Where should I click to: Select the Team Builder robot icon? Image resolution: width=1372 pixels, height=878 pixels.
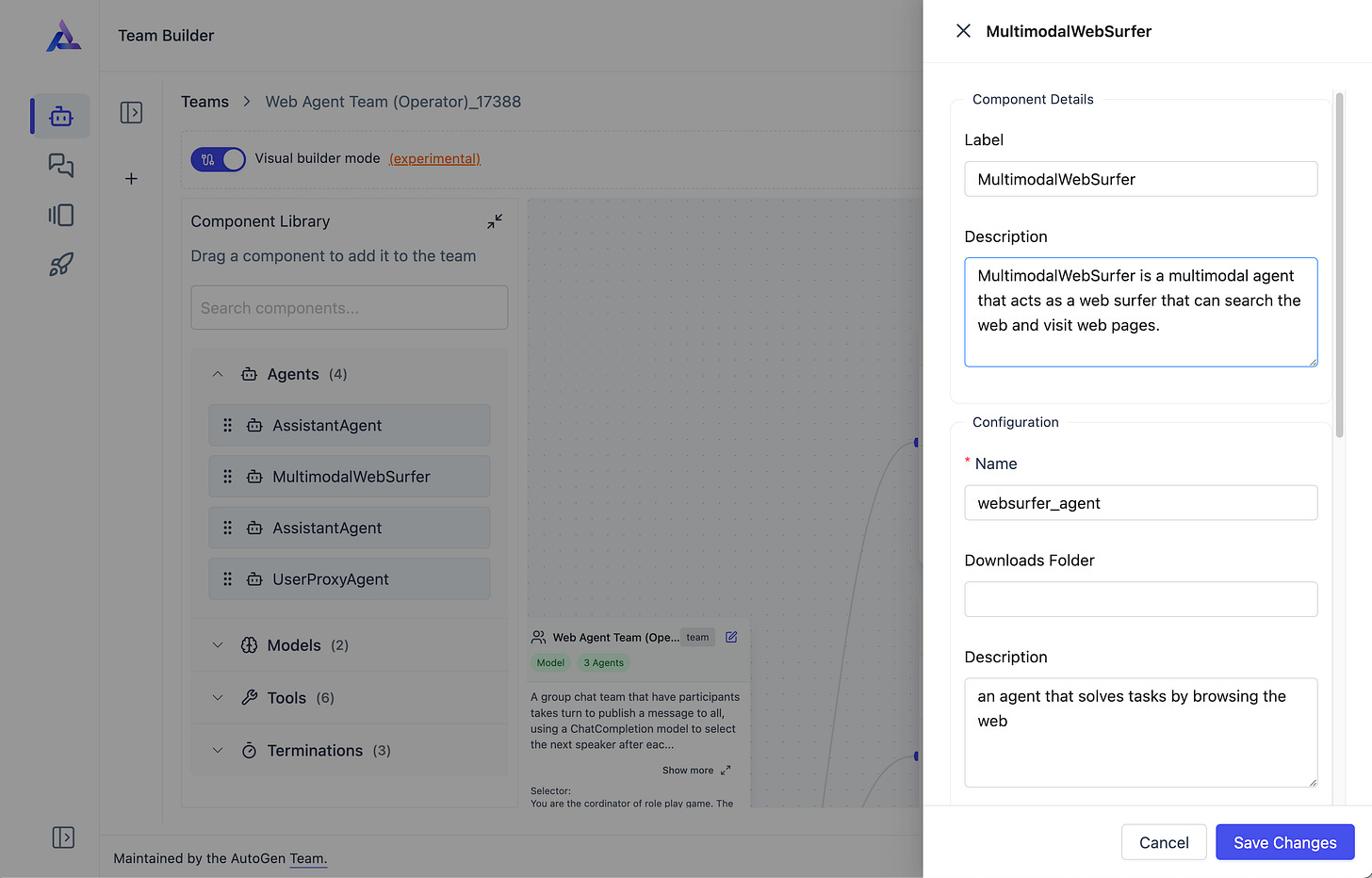coord(60,116)
